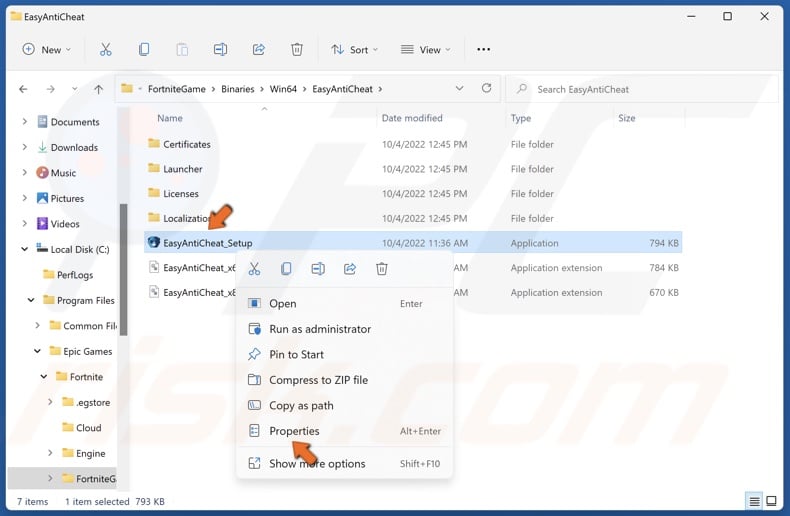Open the New dropdown button
This screenshot has height=516, width=790.
coord(46,49)
